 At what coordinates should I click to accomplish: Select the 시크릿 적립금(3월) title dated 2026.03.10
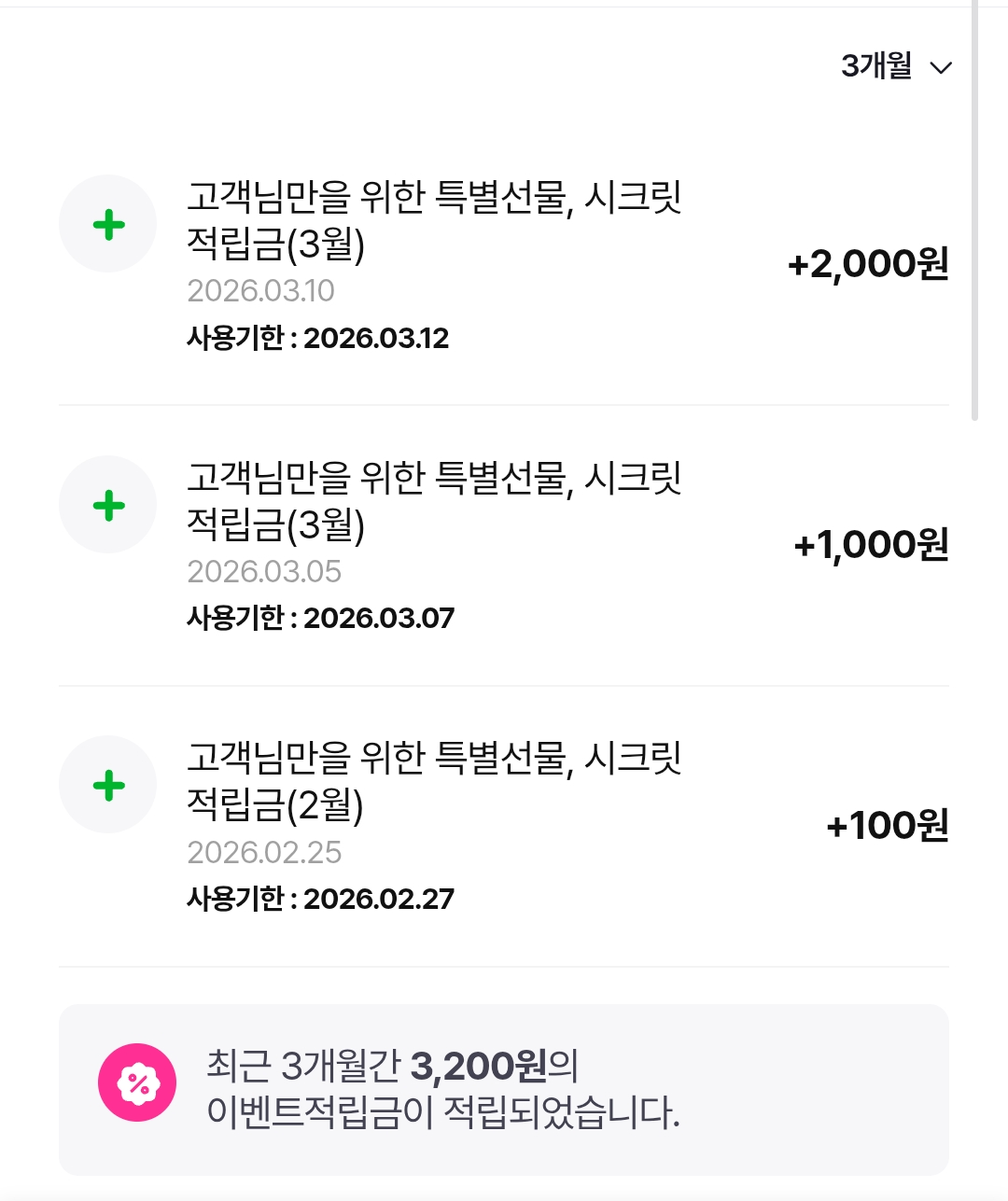pyautogui.click(x=434, y=220)
